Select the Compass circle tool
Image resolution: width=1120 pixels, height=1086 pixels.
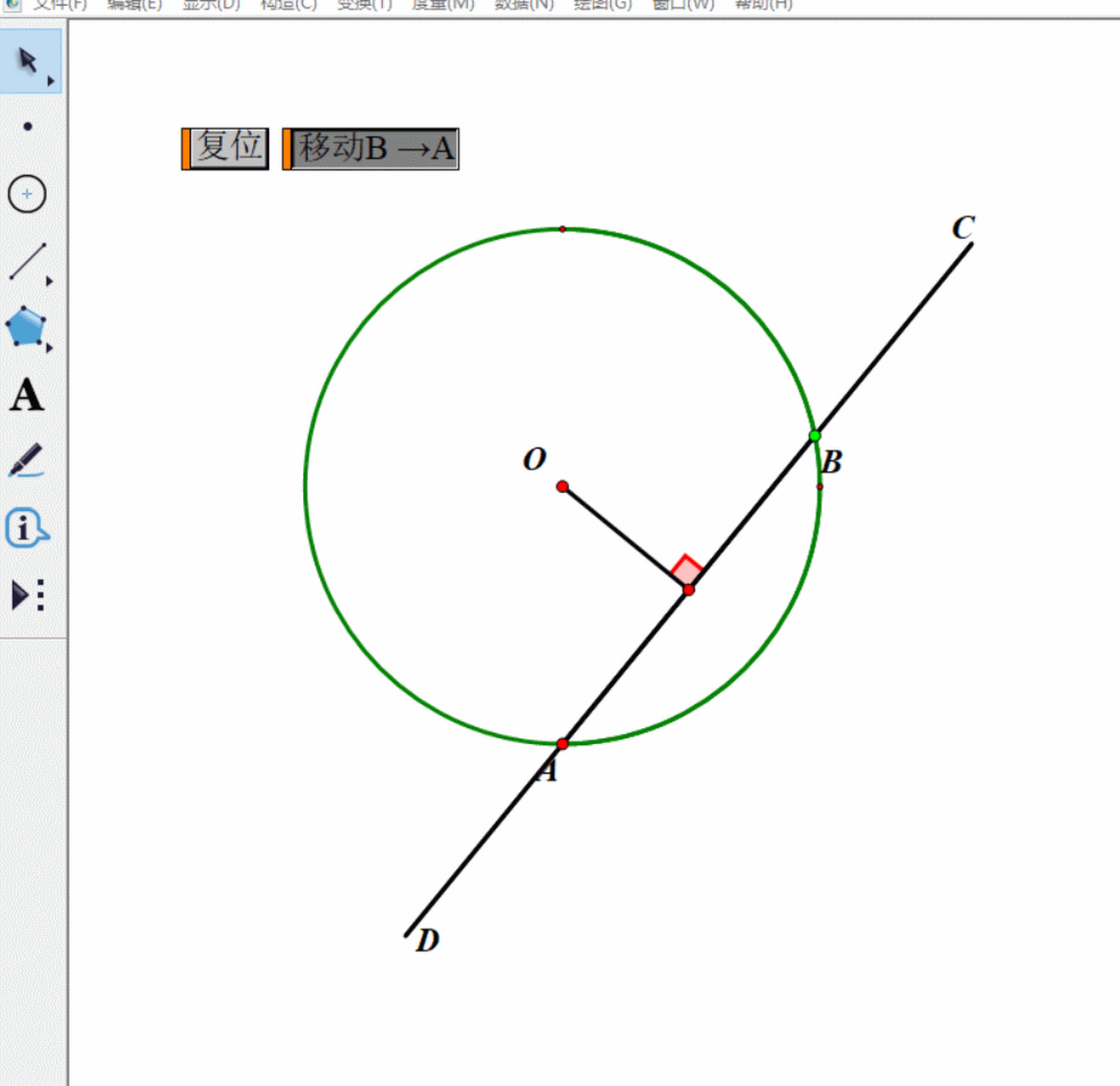pyautogui.click(x=27, y=194)
